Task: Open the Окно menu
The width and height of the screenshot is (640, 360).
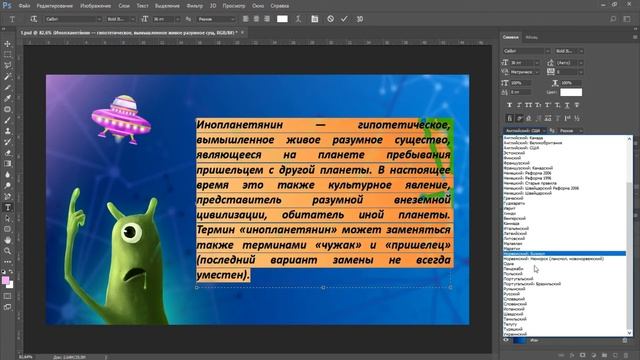Action: [258, 6]
